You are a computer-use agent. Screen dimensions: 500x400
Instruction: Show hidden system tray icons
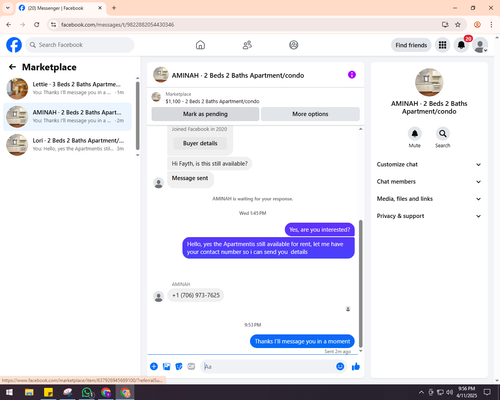(421, 392)
